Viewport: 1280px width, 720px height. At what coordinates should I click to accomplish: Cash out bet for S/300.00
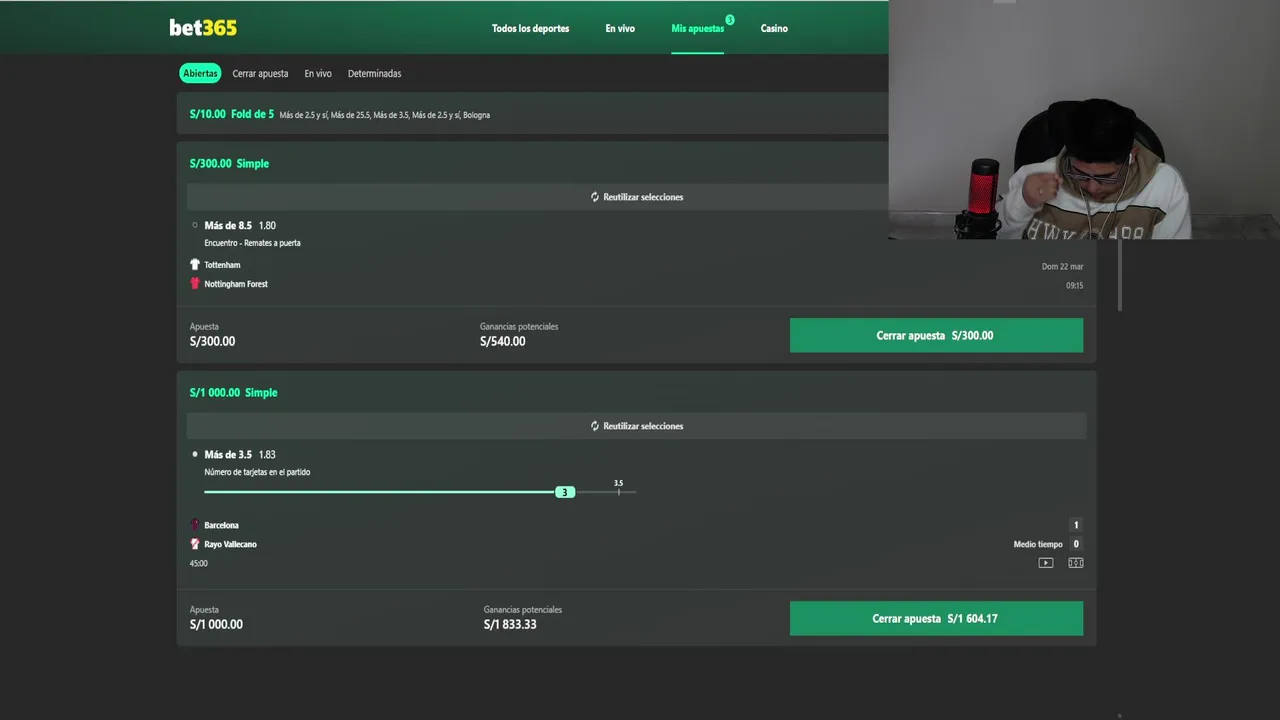[x=936, y=335]
